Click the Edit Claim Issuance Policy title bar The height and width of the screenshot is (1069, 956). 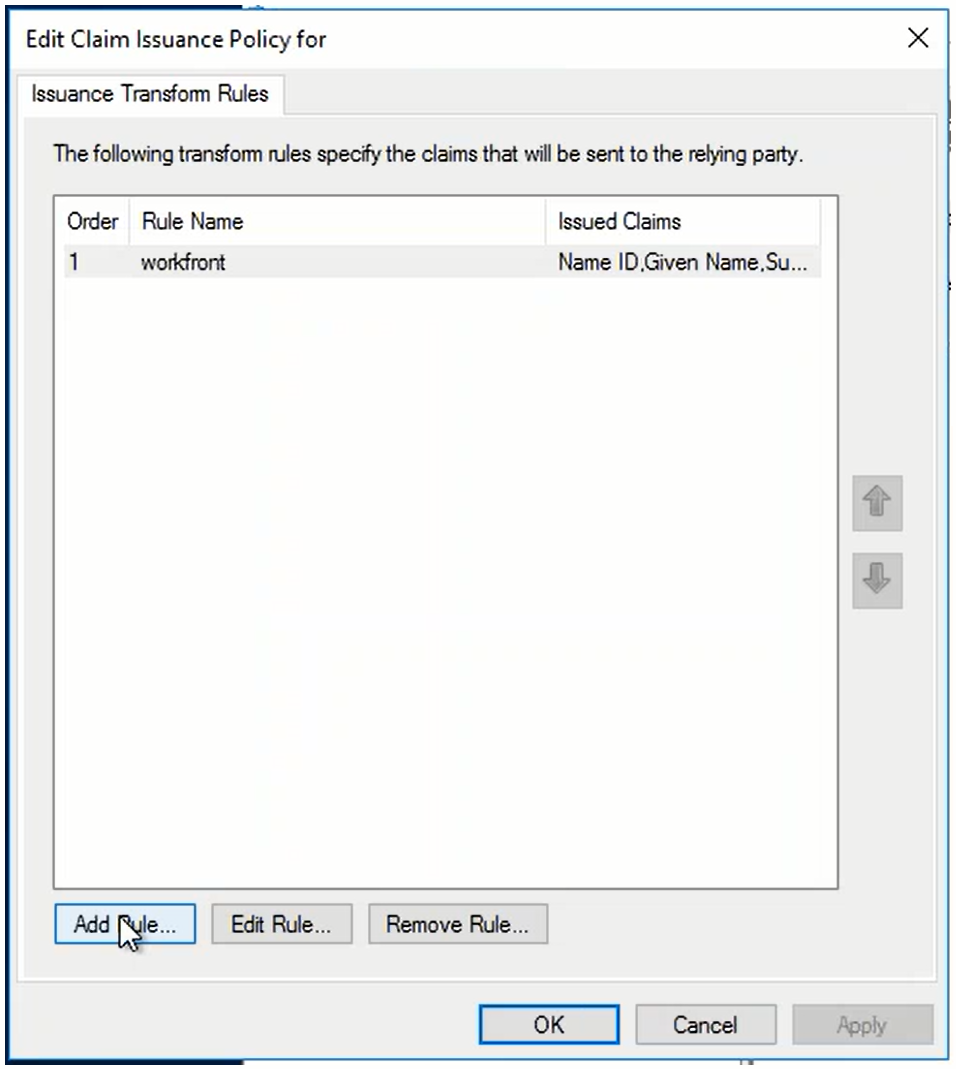coord(400,39)
